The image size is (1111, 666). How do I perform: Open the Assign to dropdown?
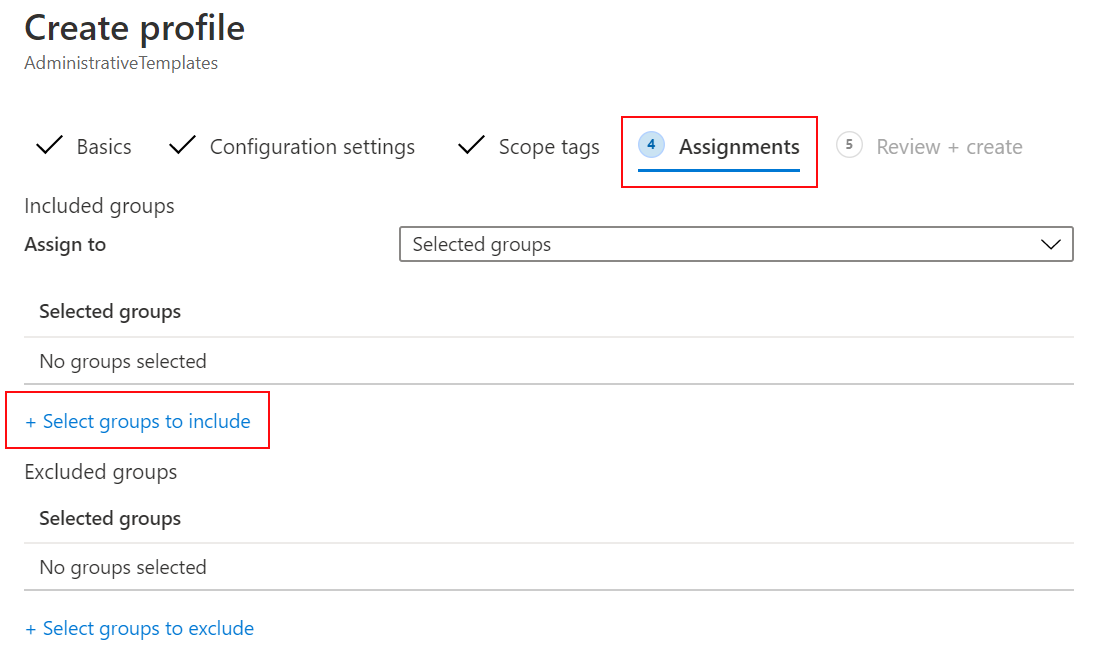736,244
